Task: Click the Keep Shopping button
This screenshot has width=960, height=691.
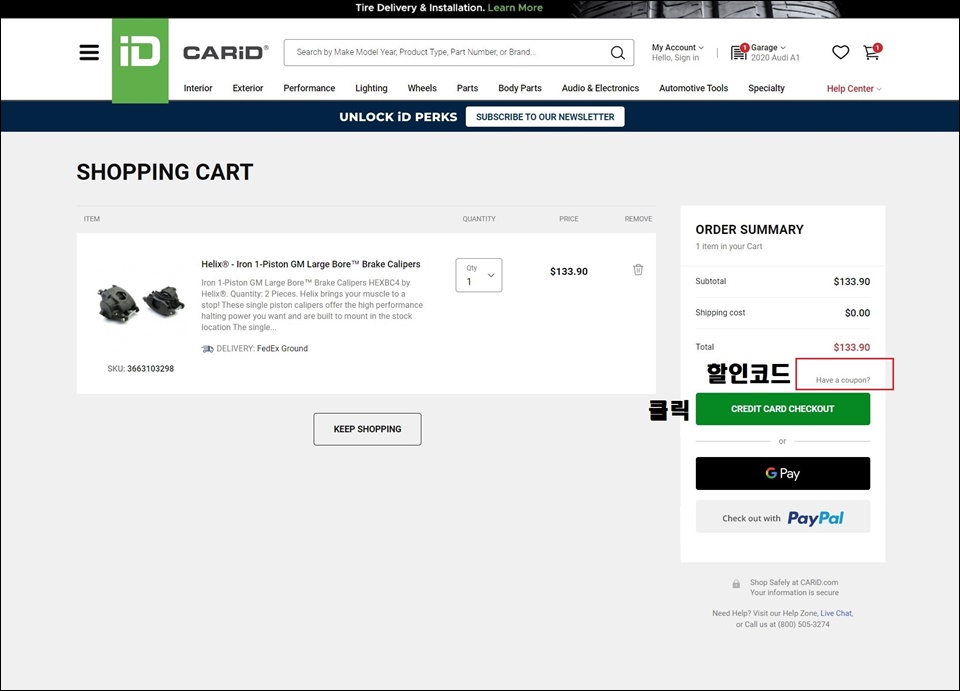Action: pyautogui.click(x=367, y=429)
